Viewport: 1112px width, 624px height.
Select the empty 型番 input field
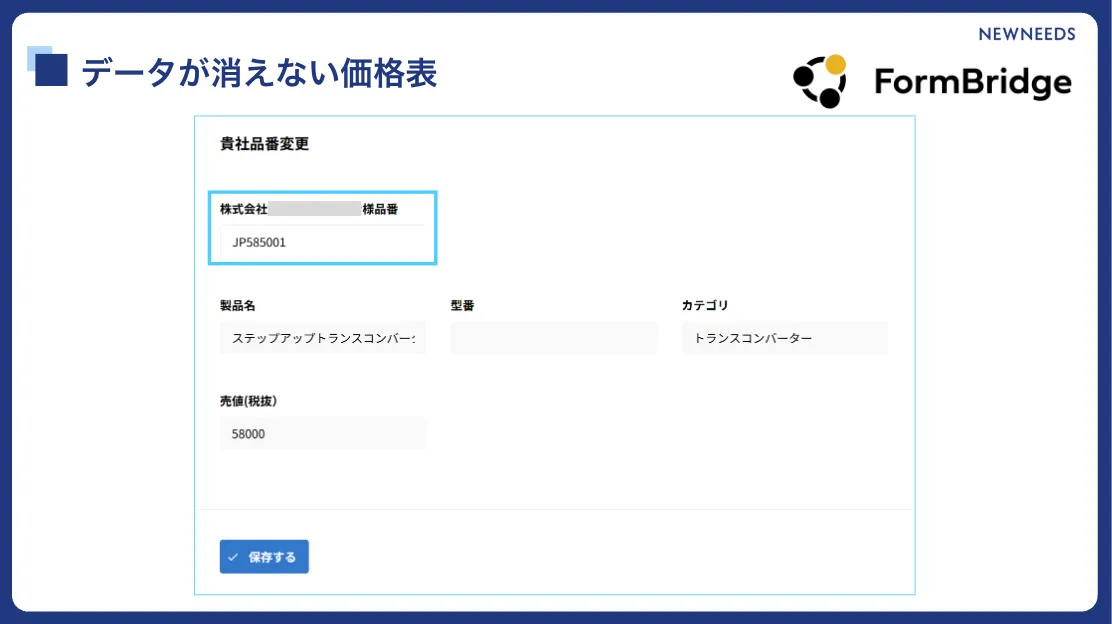tap(553, 338)
